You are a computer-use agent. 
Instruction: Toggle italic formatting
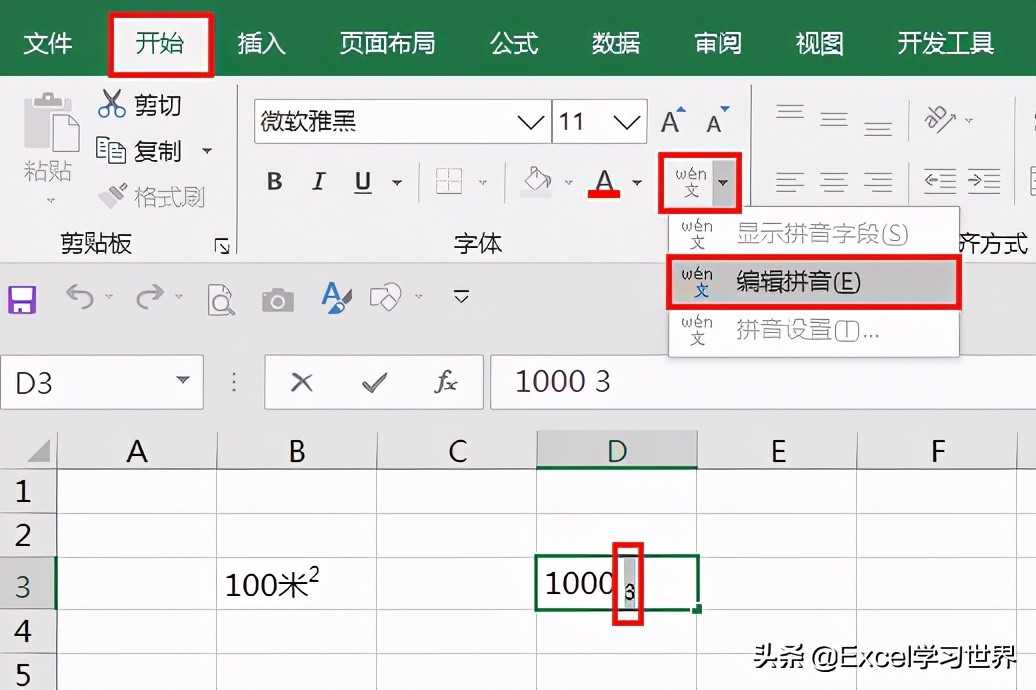(x=318, y=181)
